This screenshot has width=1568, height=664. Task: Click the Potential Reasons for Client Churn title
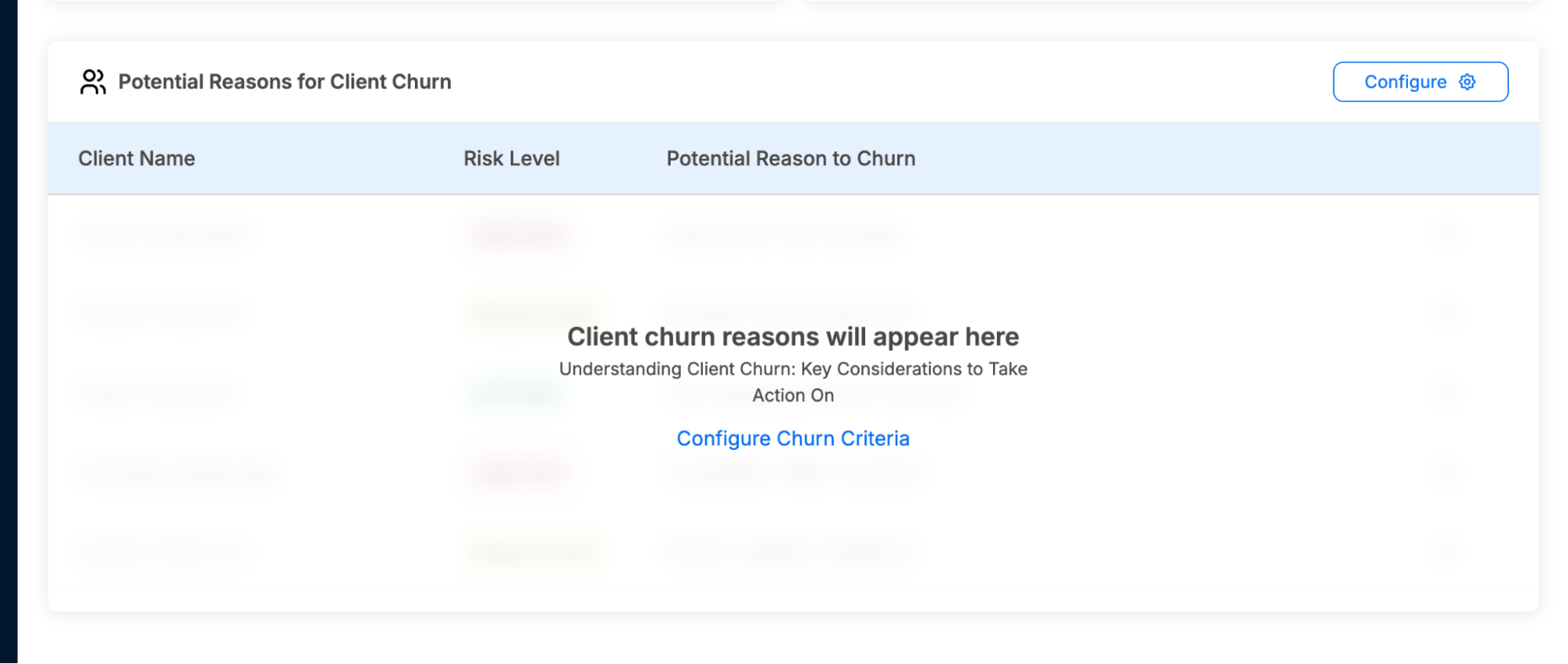pos(285,82)
